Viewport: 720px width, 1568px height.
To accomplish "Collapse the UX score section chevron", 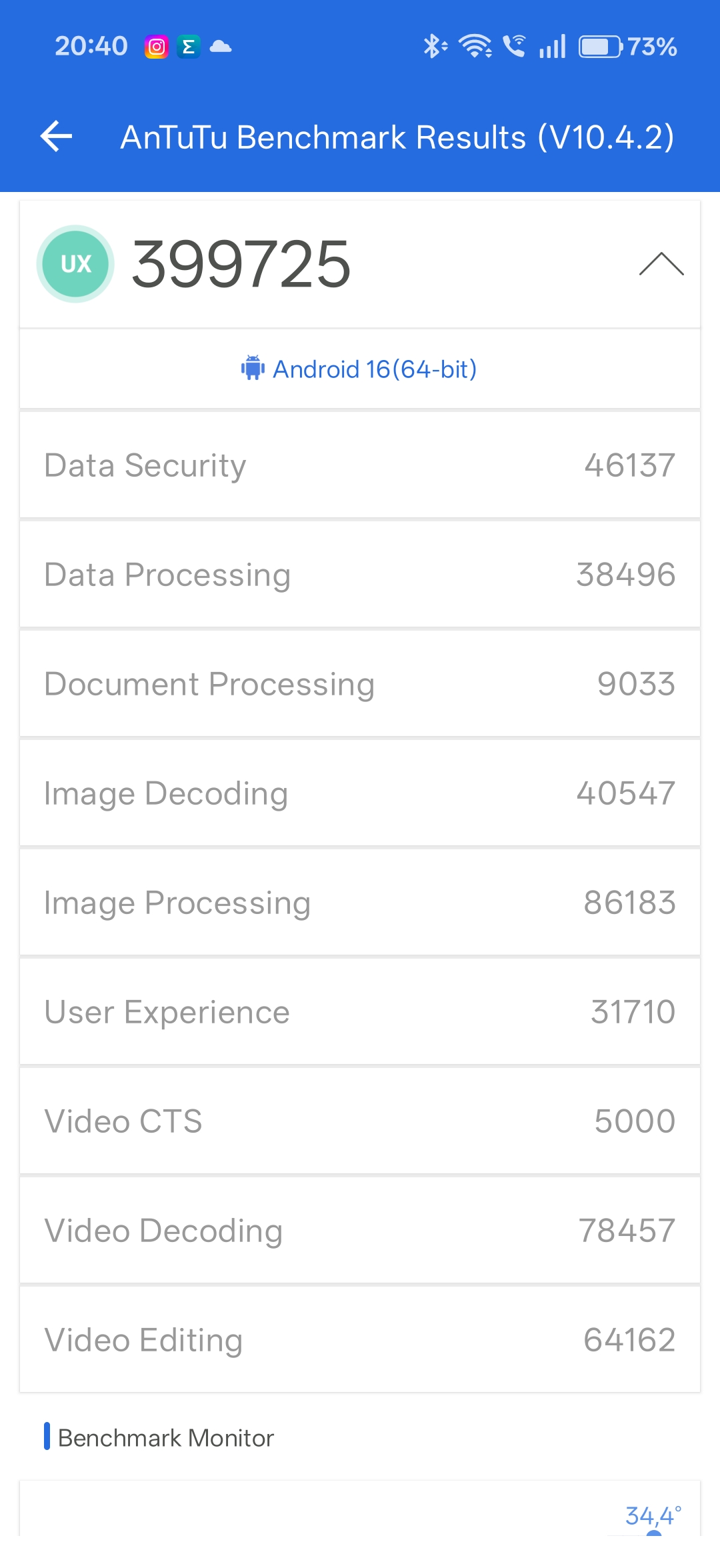I will [661, 264].
